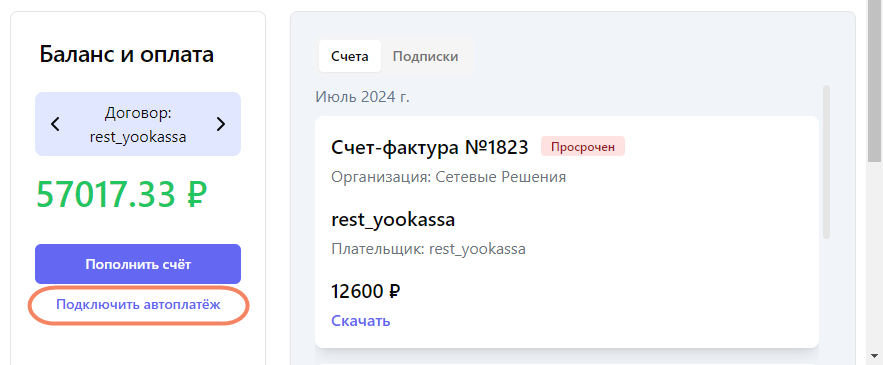Click the page scrollbar down arrow
883x365 pixels.
tap(874, 356)
